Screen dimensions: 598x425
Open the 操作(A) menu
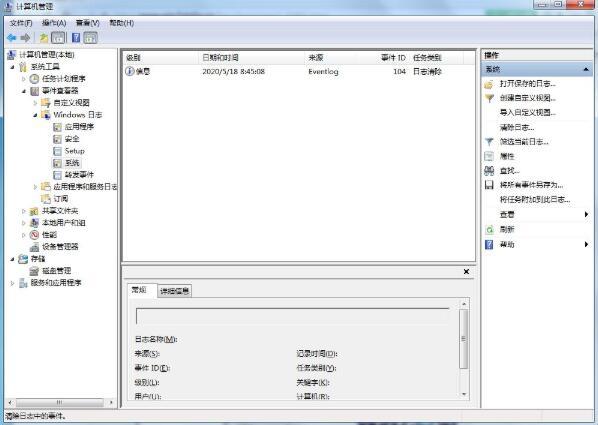point(54,23)
